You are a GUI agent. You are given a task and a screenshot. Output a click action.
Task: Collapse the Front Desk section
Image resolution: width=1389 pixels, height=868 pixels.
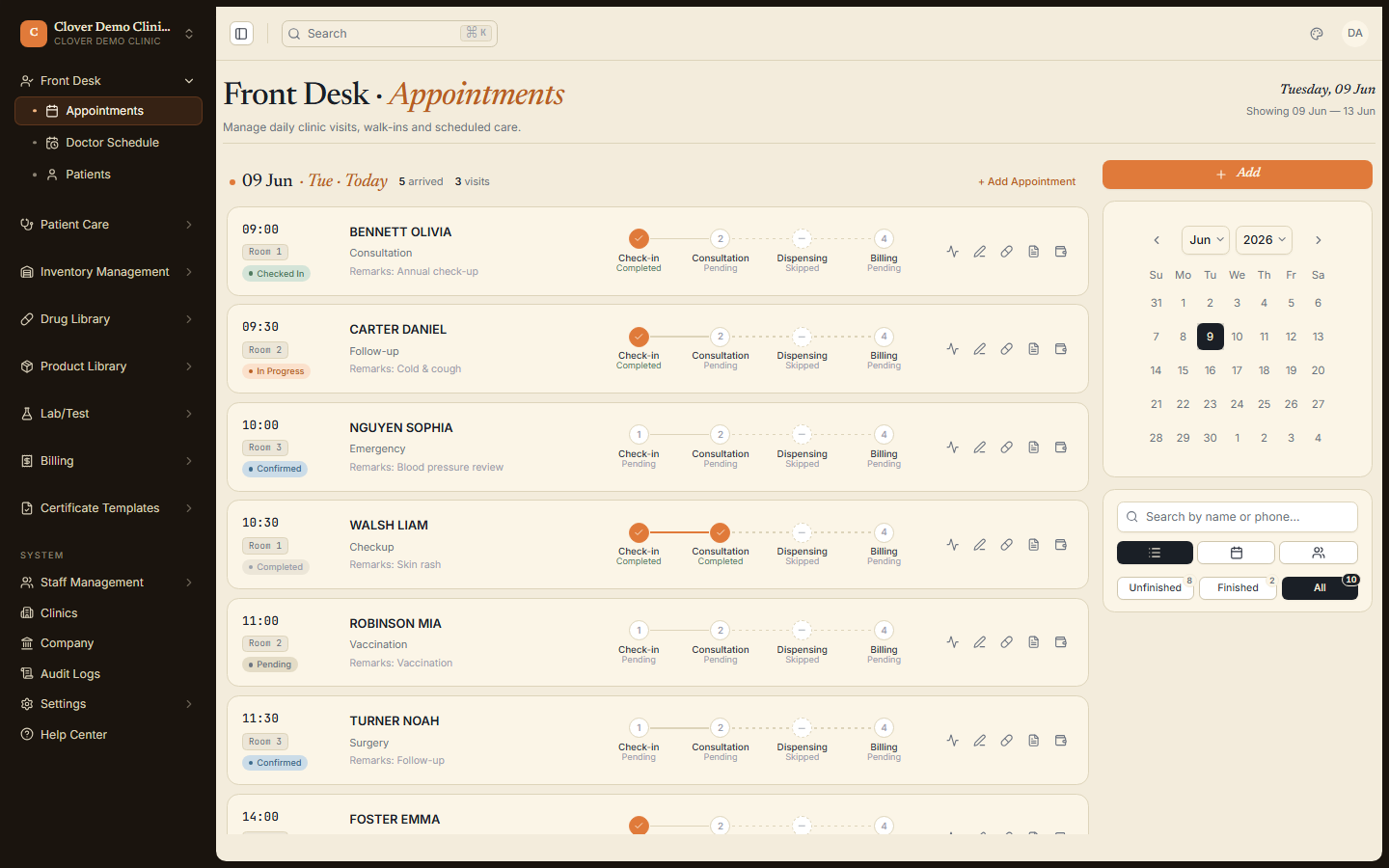point(108,81)
